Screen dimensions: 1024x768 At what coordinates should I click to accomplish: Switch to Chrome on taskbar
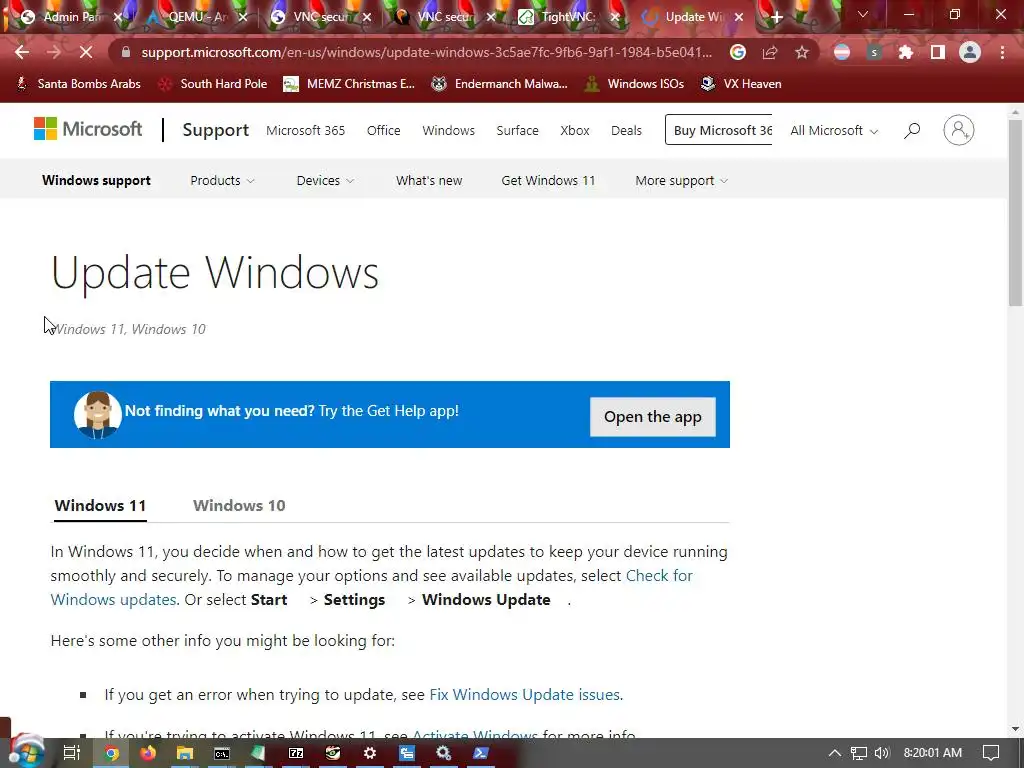point(112,753)
